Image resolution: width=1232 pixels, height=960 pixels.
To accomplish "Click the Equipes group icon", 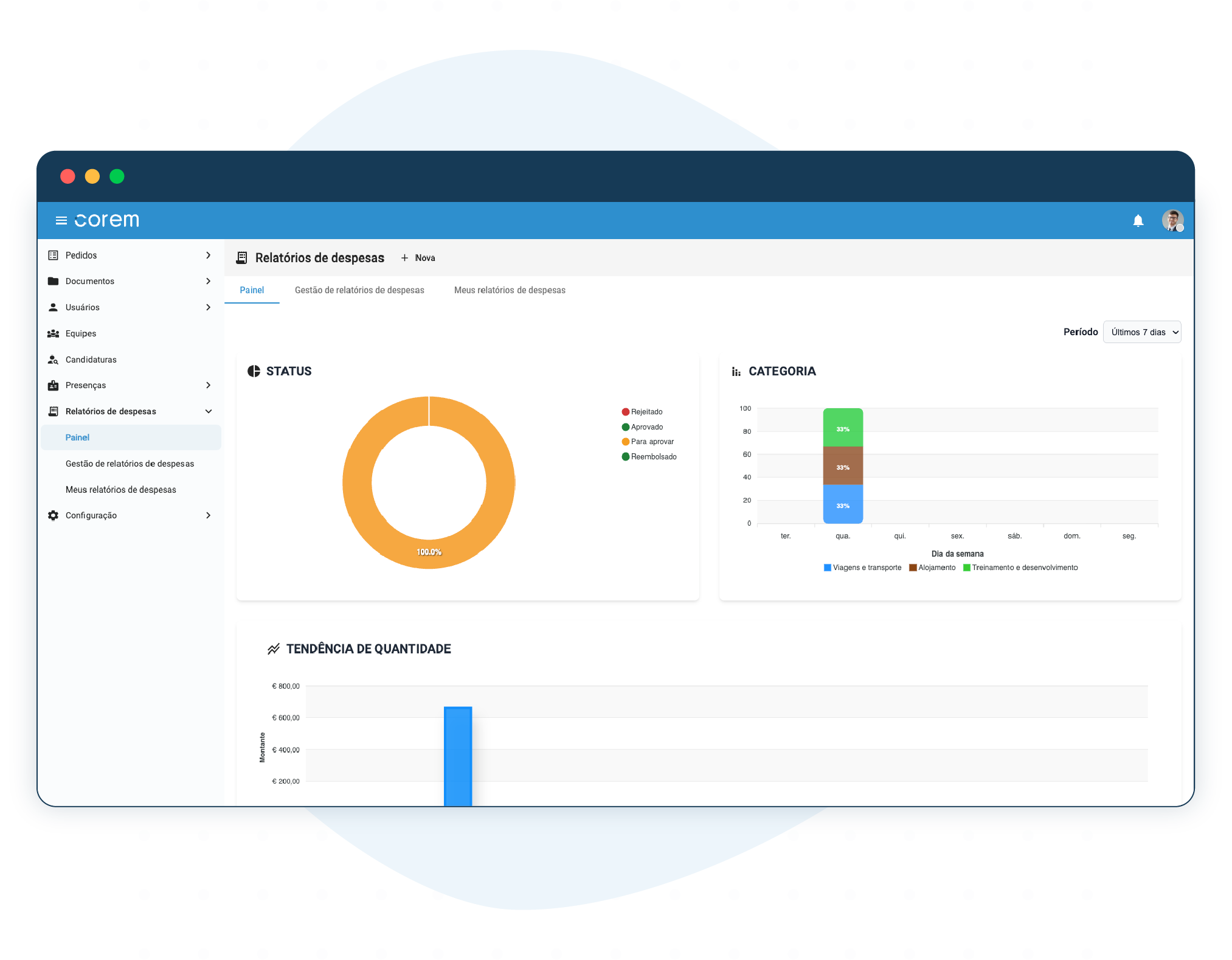I will pyautogui.click(x=54, y=333).
